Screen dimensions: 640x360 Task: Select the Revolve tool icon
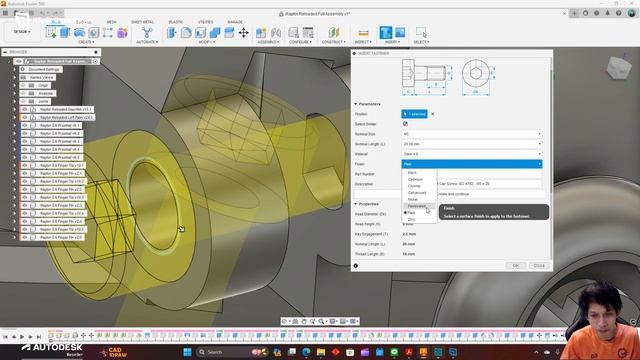pos(79,33)
